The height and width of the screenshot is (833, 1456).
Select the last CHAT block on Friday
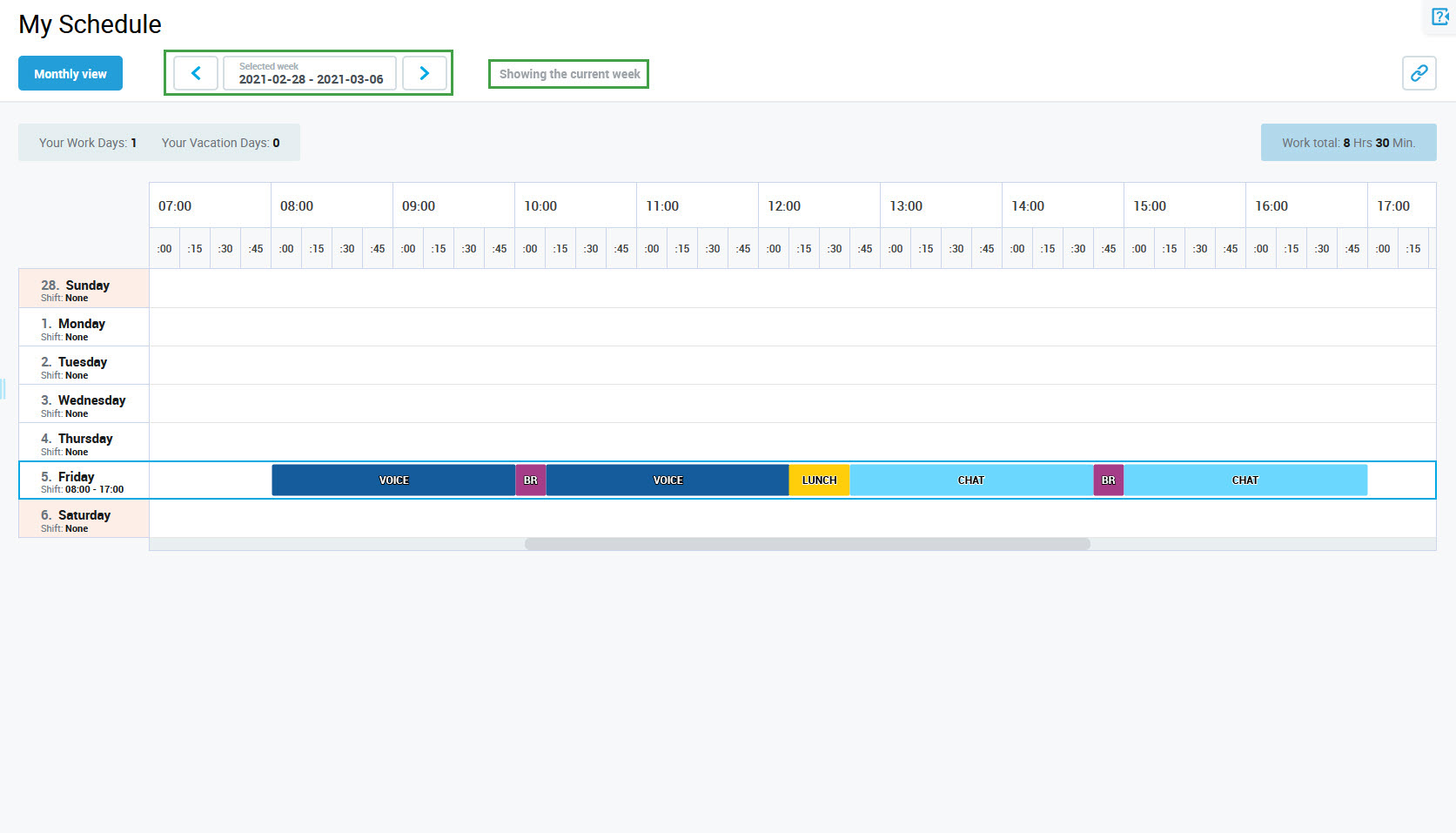tap(1245, 480)
